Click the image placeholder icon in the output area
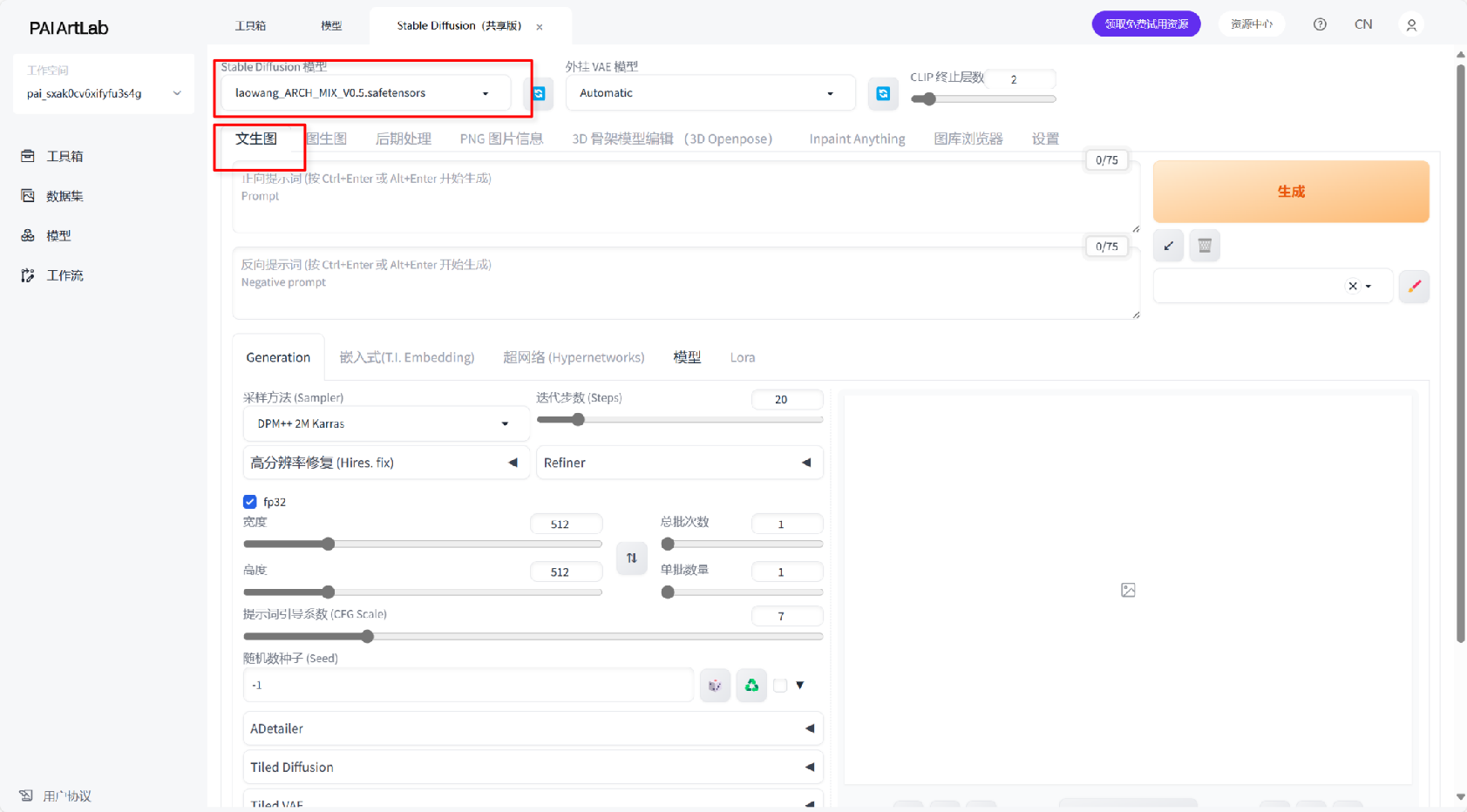 [1128, 591]
